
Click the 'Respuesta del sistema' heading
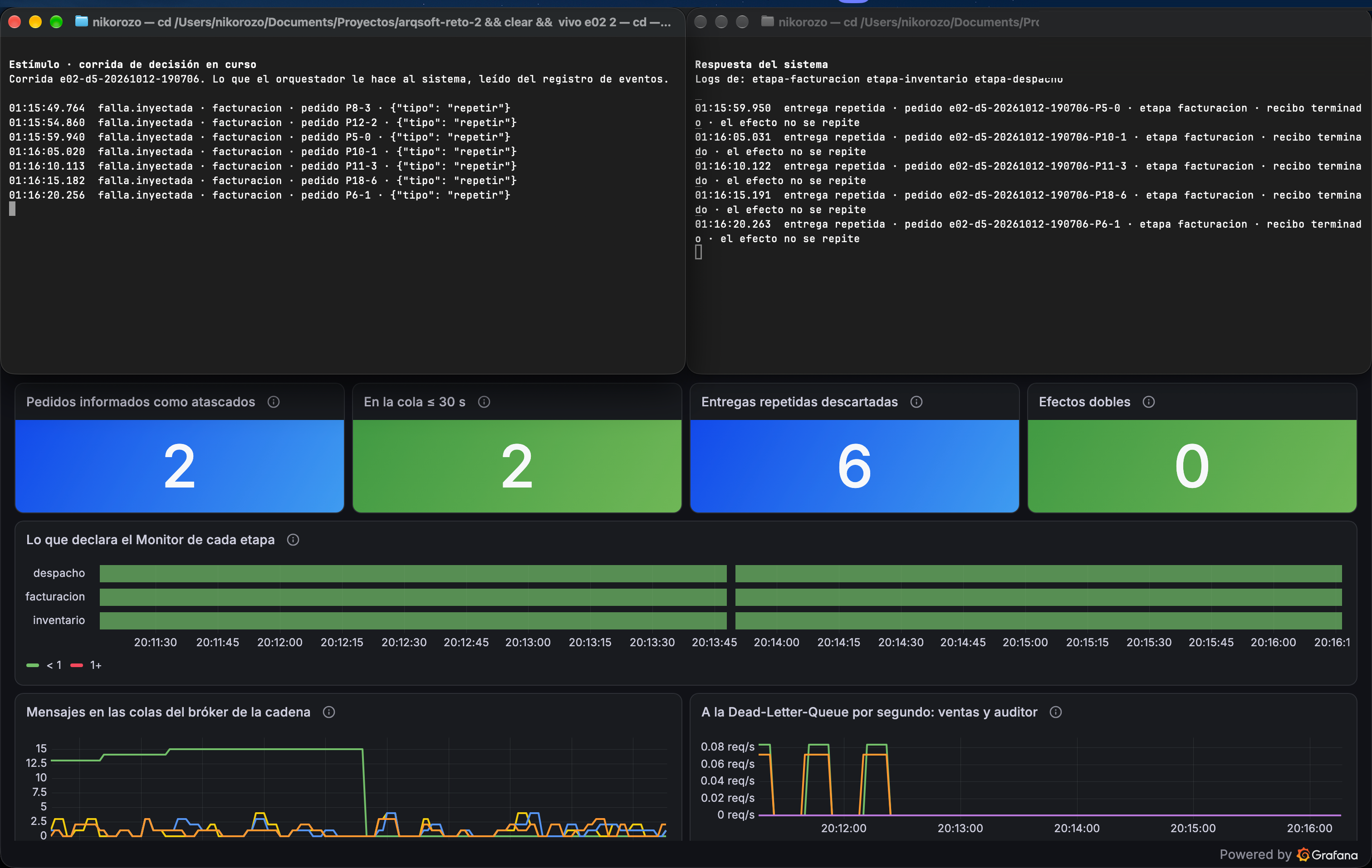tap(761, 64)
